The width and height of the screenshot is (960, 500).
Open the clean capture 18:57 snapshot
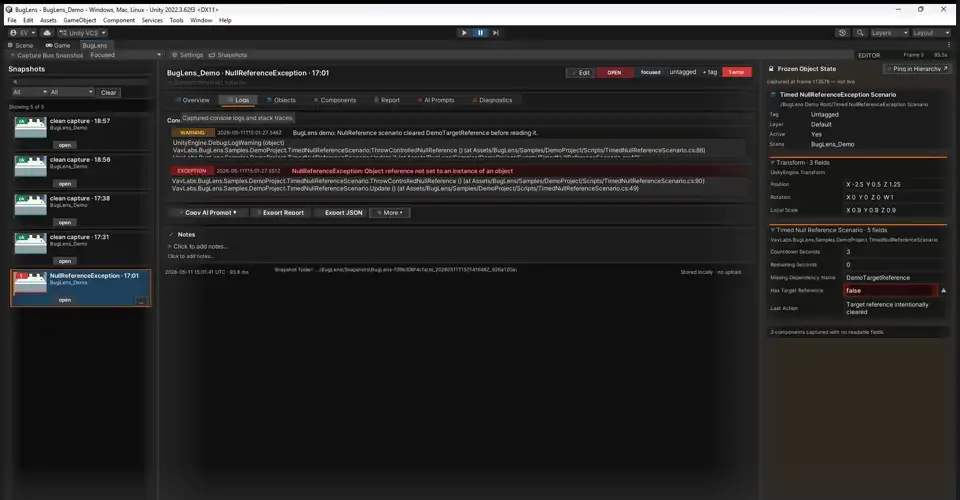[x=65, y=145]
